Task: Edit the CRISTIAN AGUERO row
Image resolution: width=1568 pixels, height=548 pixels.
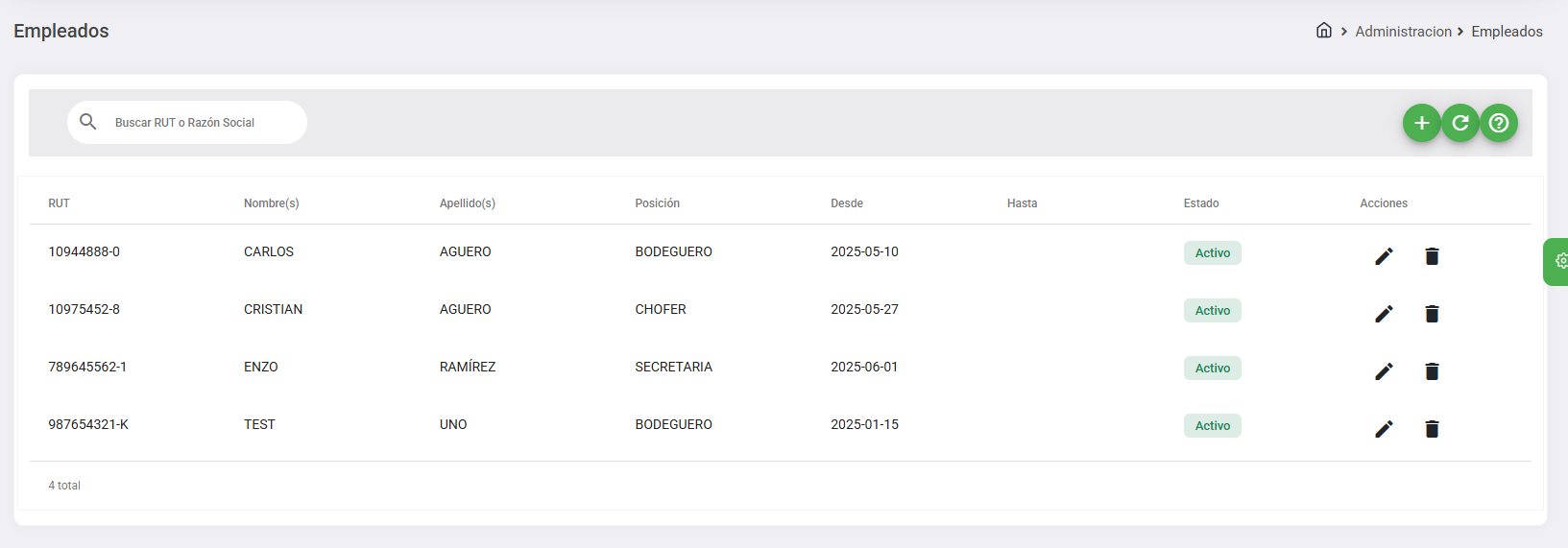Action: point(1384,314)
